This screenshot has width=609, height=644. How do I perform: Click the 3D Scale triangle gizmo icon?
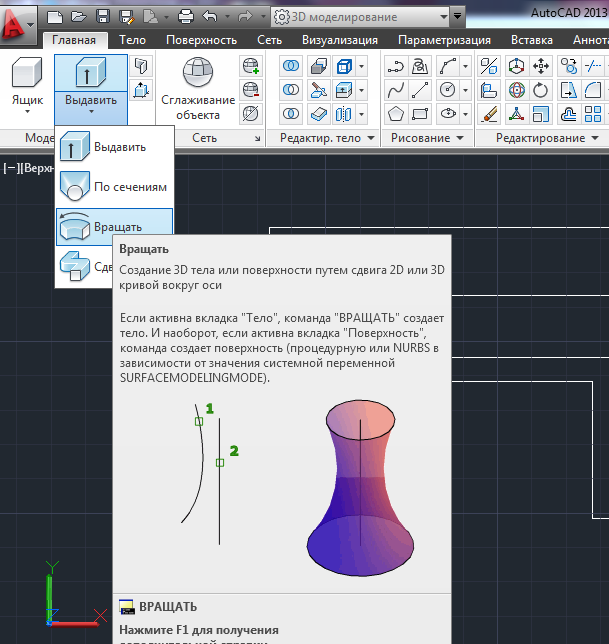click(x=516, y=114)
